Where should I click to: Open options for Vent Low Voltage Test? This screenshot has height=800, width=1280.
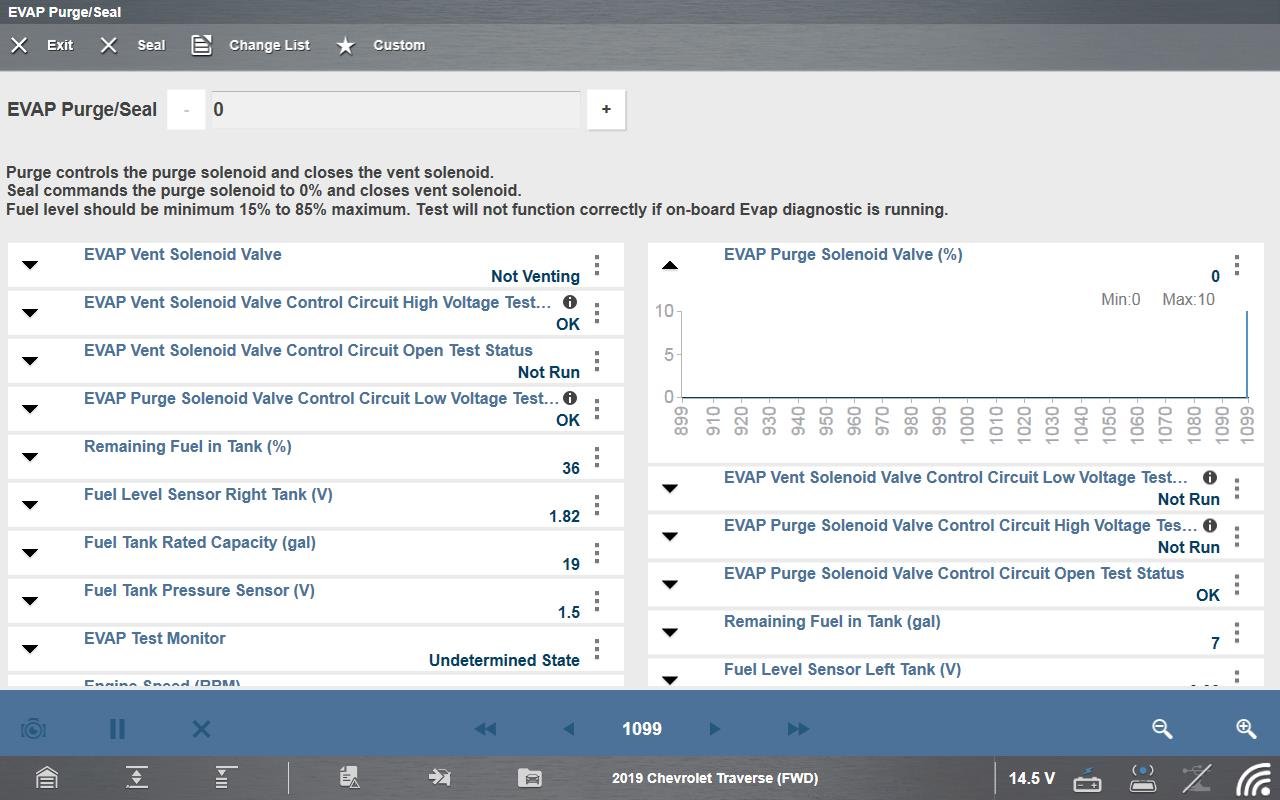pos(1237,488)
